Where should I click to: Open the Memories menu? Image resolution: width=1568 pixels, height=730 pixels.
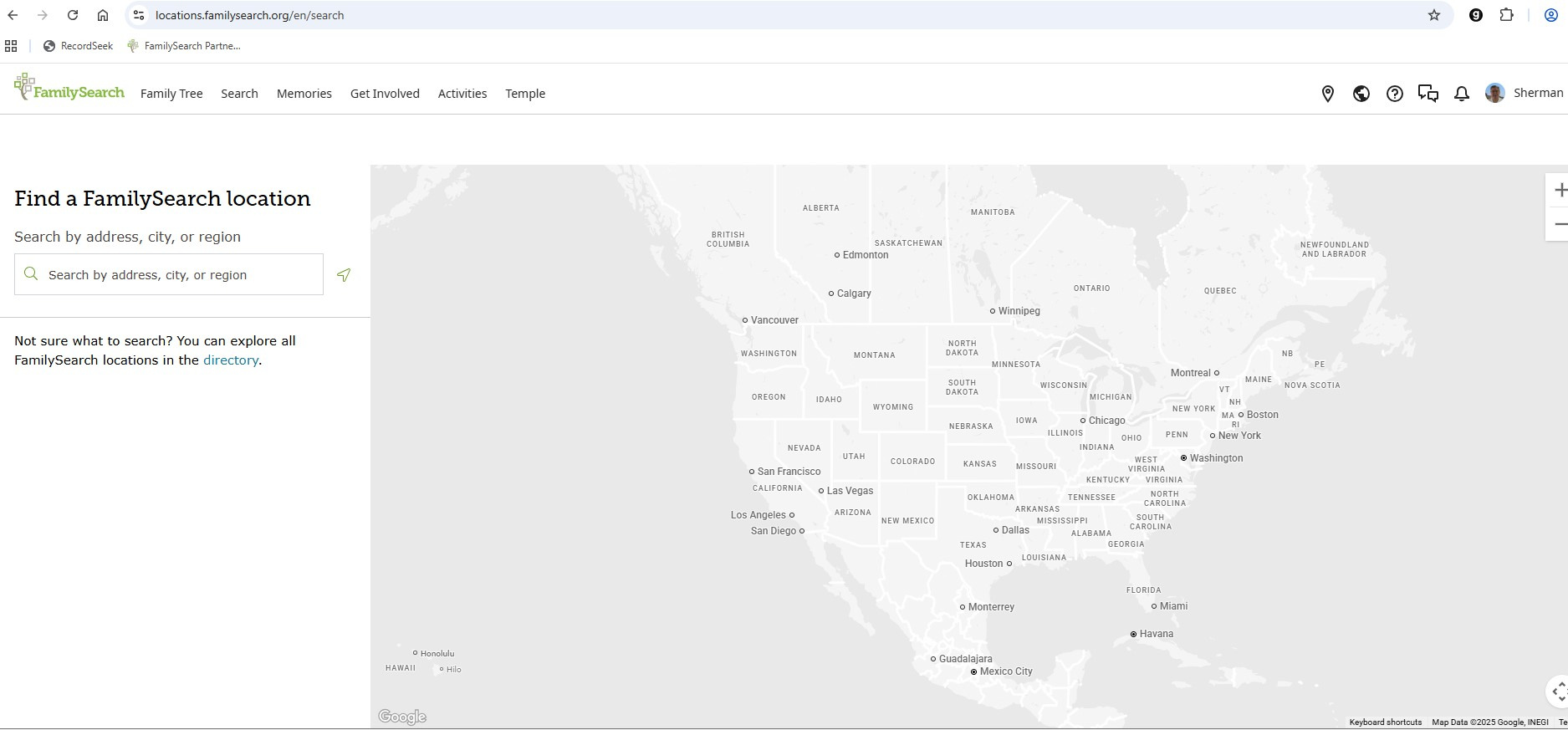(304, 94)
